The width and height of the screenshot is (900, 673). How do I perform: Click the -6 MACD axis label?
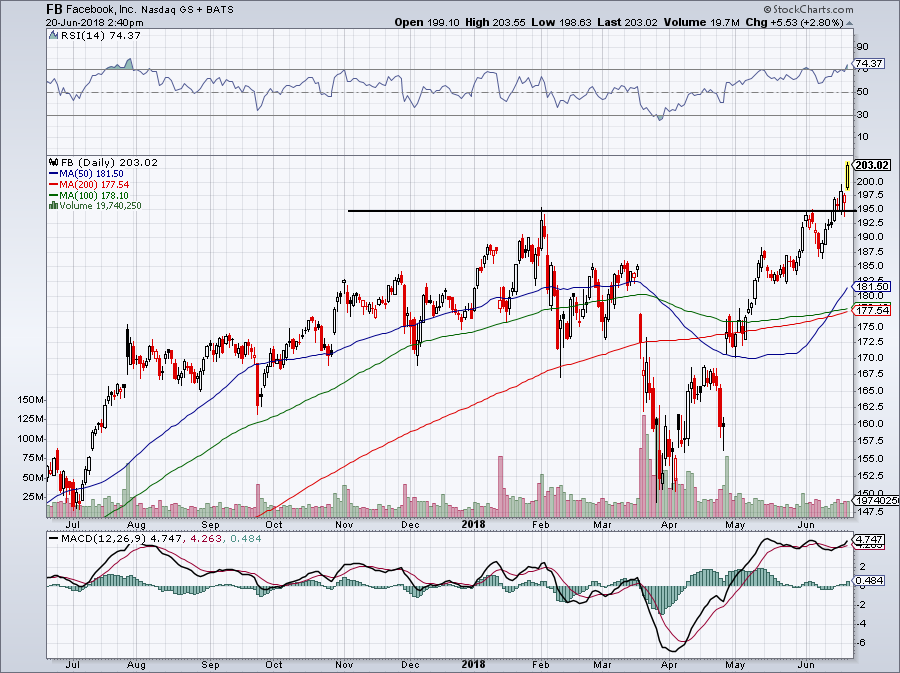pos(860,643)
